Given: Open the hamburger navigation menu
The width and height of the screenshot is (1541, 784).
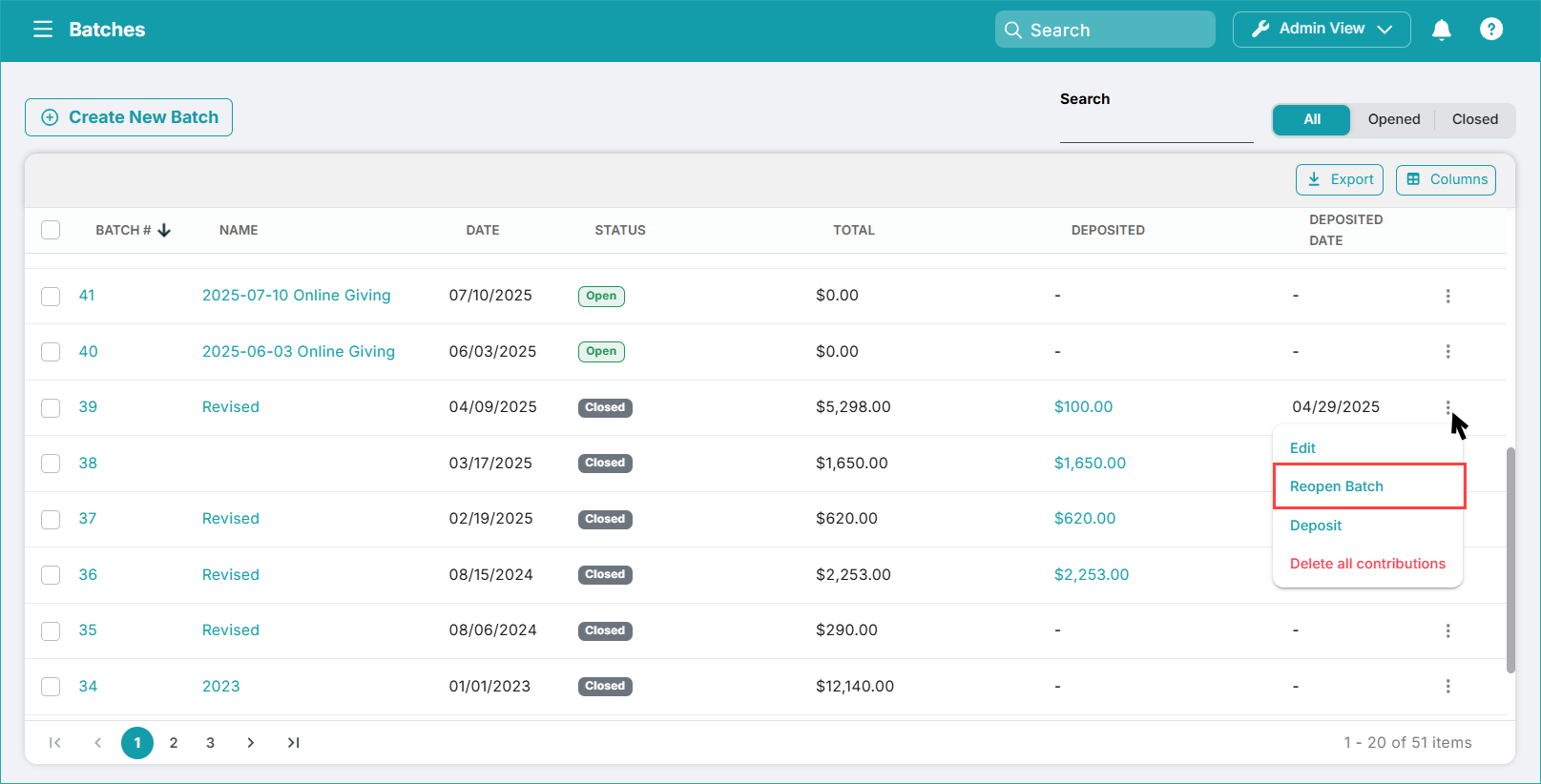Looking at the screenshot, I should click(x=43, y=30).
